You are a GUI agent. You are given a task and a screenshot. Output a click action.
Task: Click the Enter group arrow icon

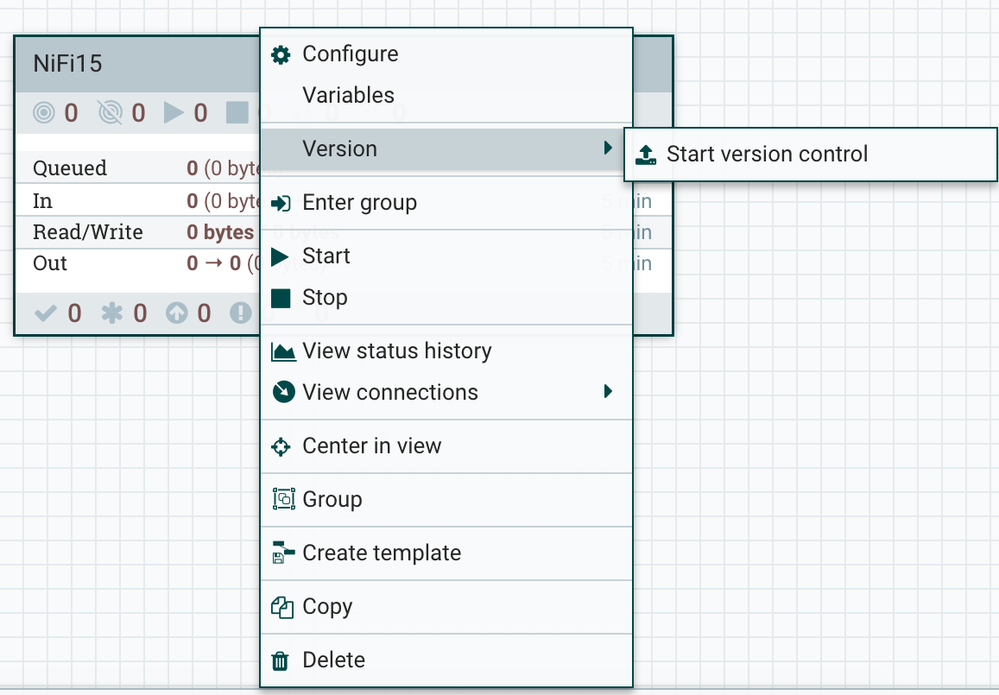[281, 202]
